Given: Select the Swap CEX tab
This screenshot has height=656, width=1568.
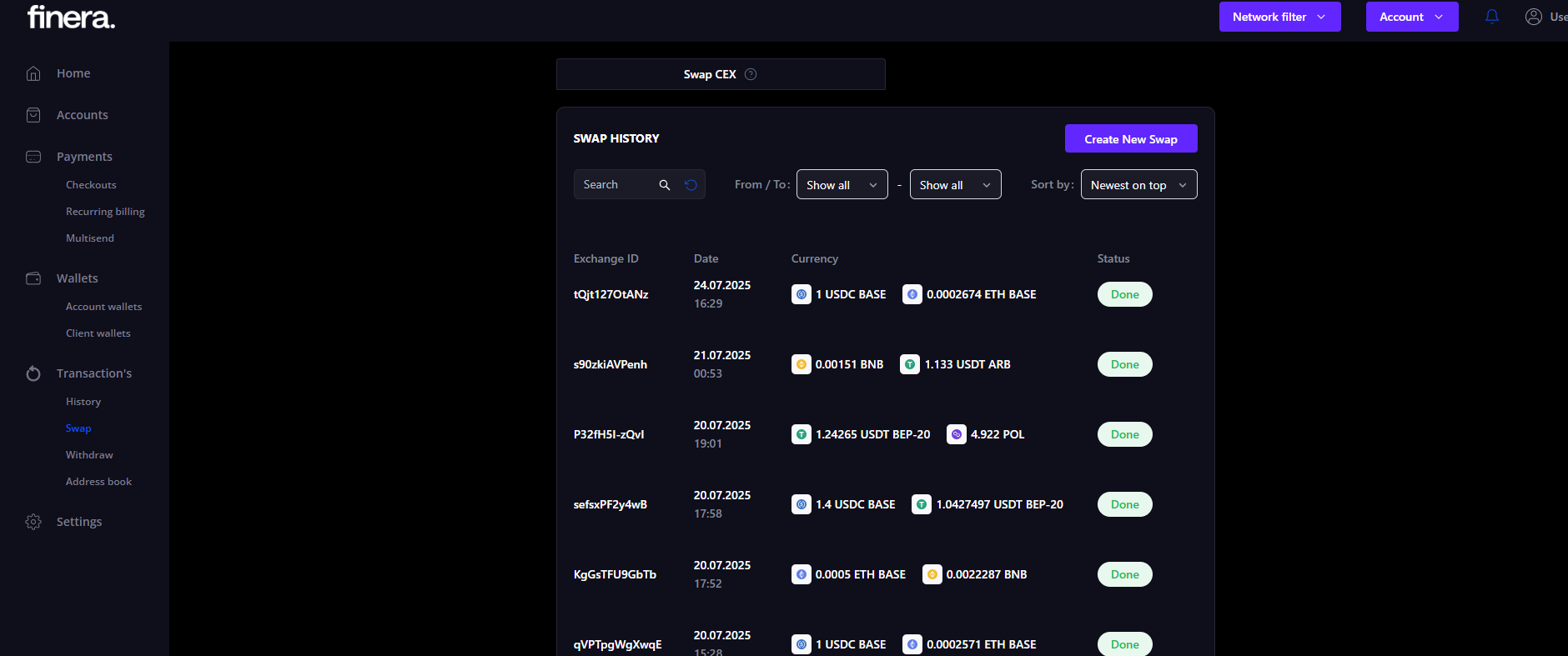Looking at the screenshot, I should point(710,74).
